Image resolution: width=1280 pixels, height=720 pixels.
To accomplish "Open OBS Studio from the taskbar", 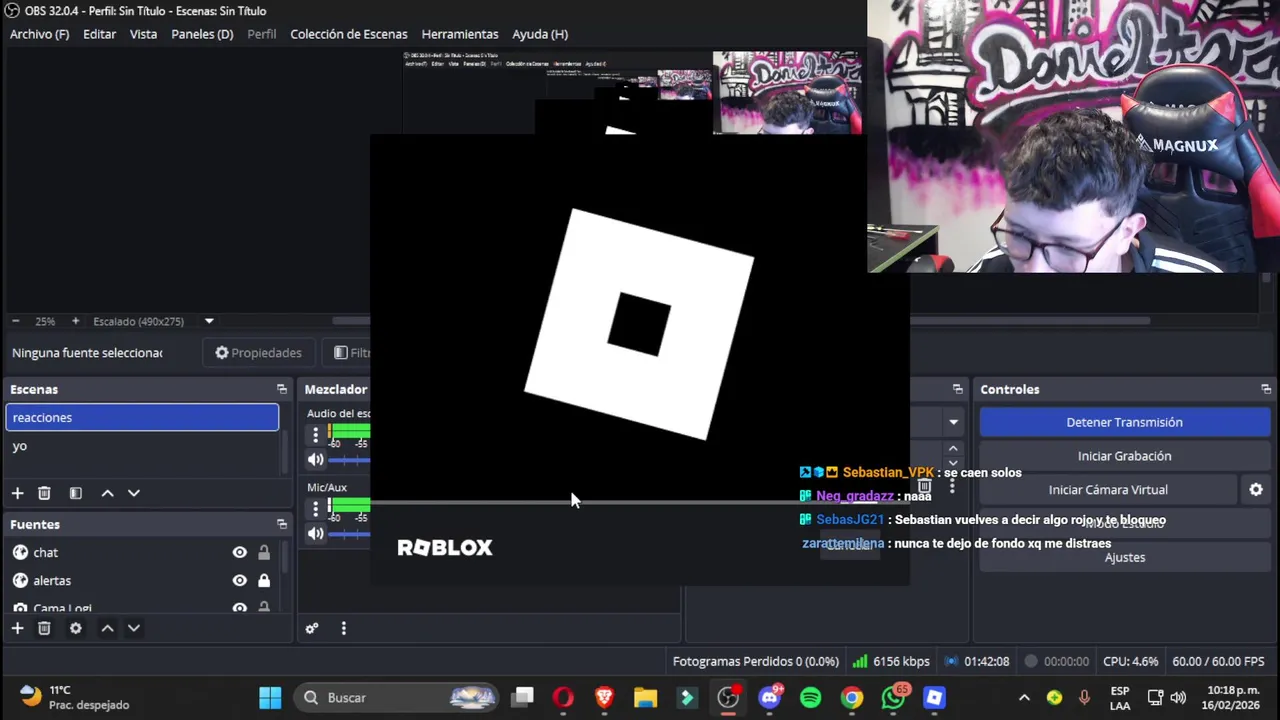I will pos(728,697).
